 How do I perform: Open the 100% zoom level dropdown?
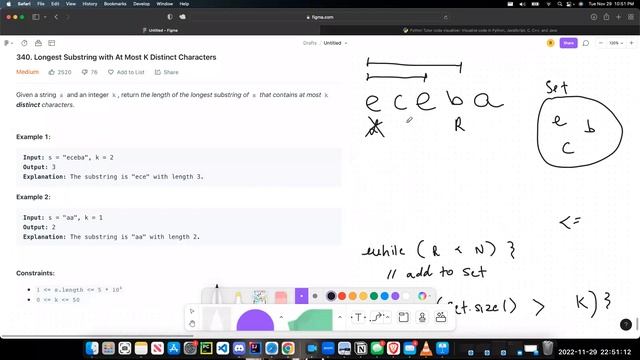coord(616,43)
